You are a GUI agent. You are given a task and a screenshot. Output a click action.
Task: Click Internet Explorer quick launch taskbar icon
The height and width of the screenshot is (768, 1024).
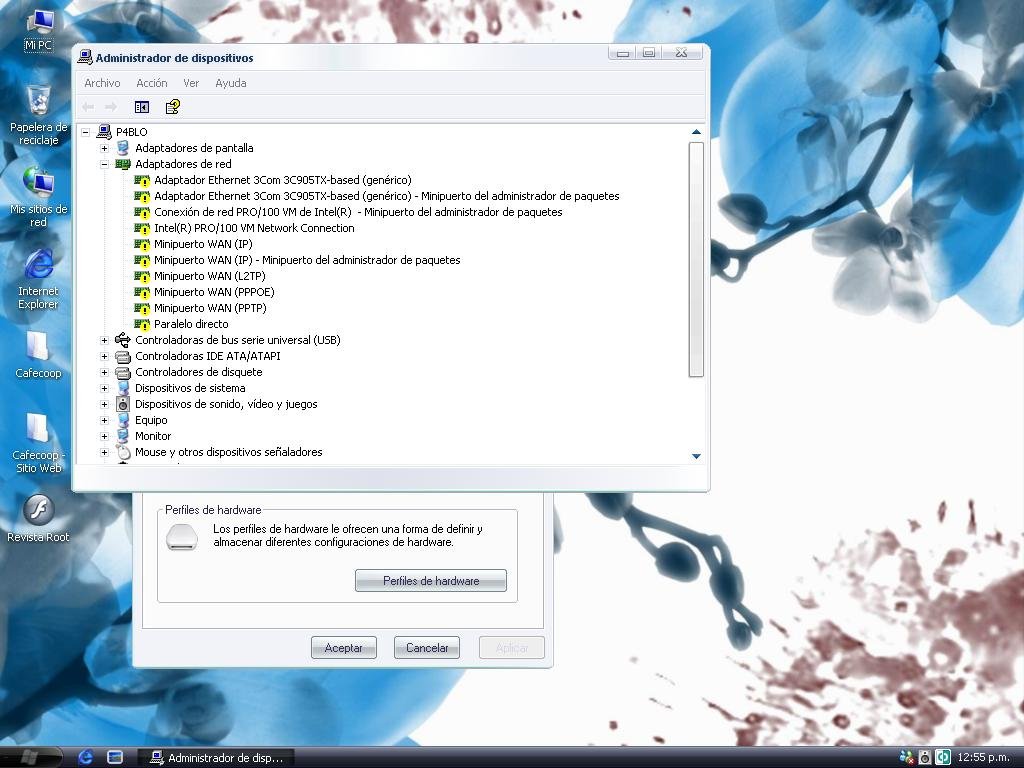point(86,757)
